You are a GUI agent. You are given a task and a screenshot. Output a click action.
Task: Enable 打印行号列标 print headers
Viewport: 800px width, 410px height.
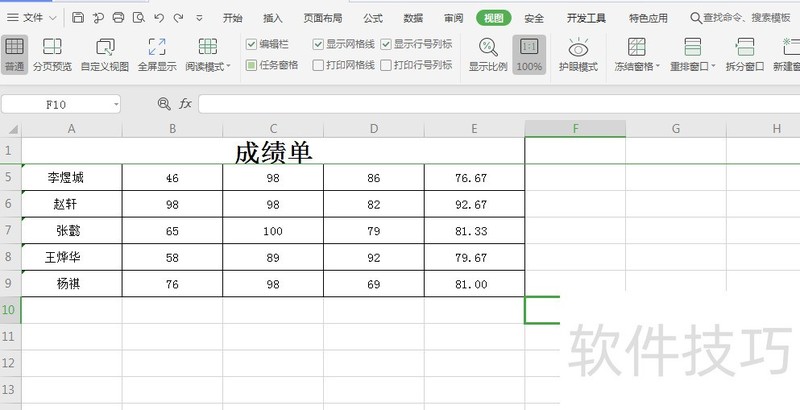386,65
